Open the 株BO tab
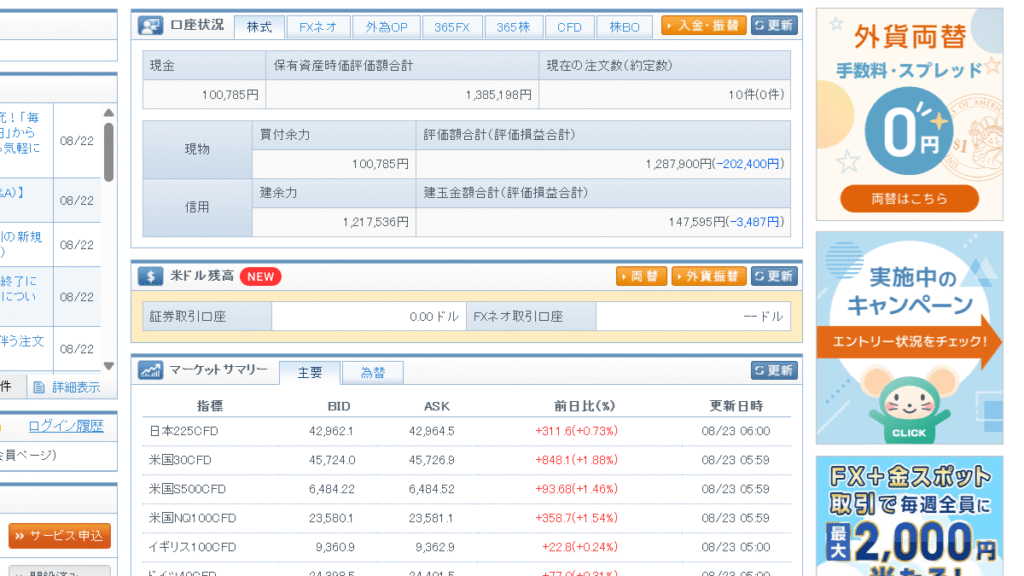 (x=624, y=27)
